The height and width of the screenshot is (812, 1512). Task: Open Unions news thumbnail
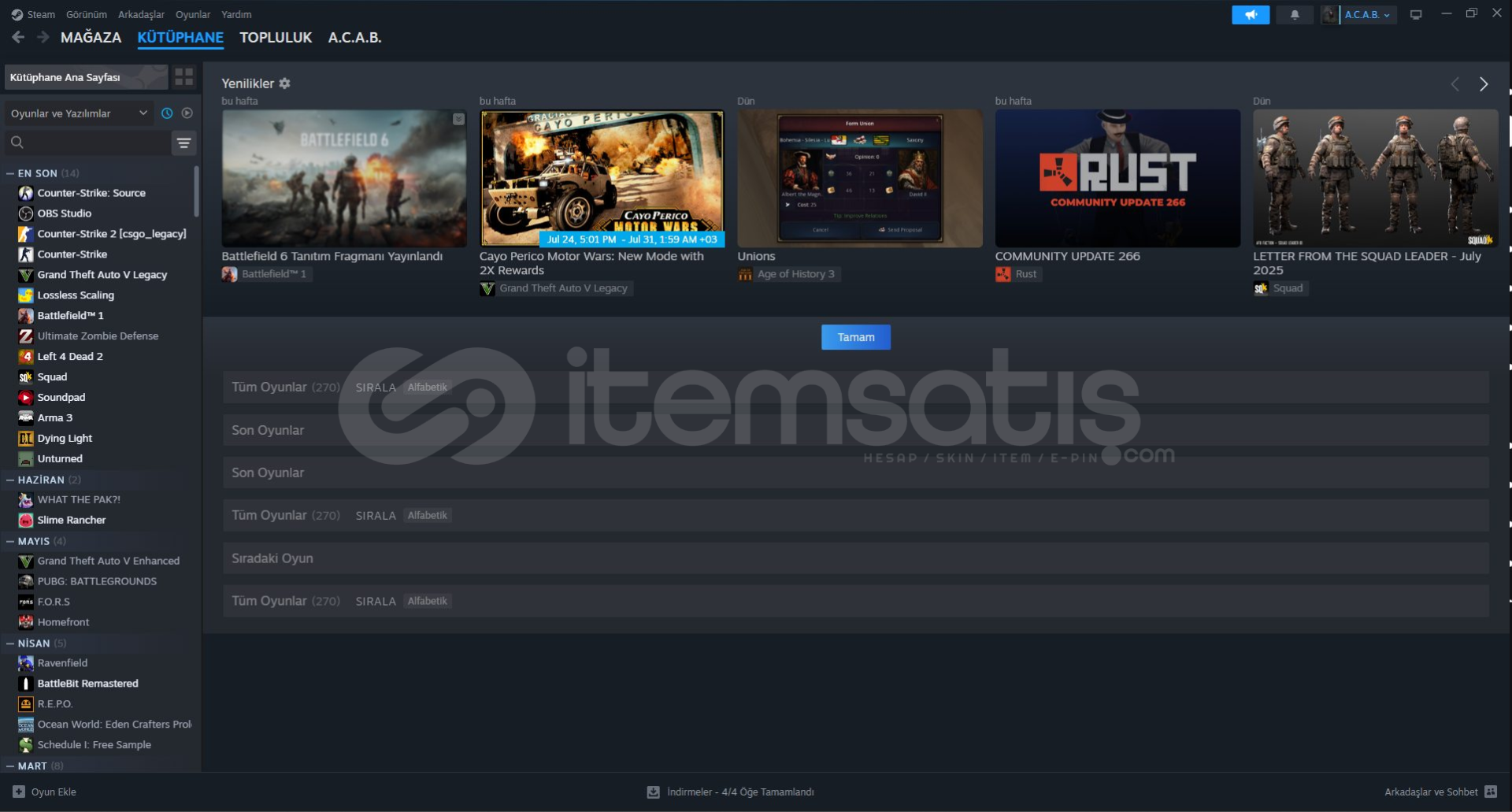coord(860,178)
